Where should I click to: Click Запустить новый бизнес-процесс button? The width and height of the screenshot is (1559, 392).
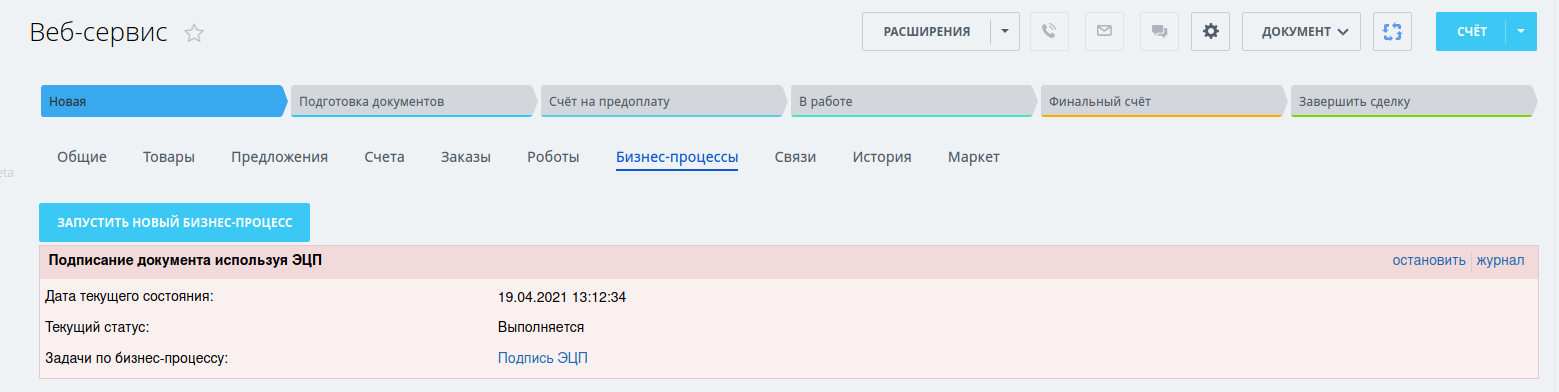(175, 223)
